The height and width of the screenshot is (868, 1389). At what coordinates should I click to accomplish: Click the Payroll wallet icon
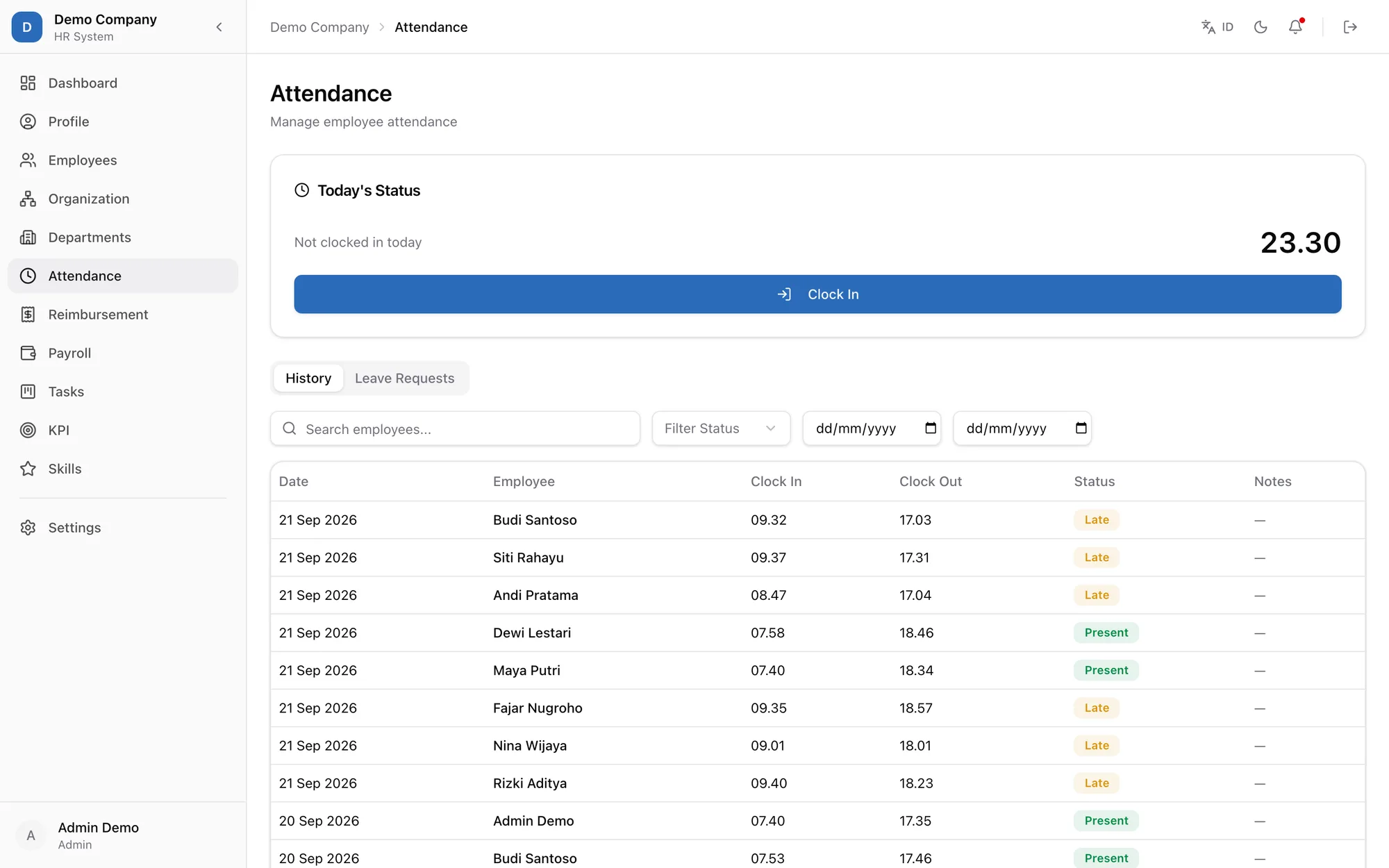pos(28,353)
